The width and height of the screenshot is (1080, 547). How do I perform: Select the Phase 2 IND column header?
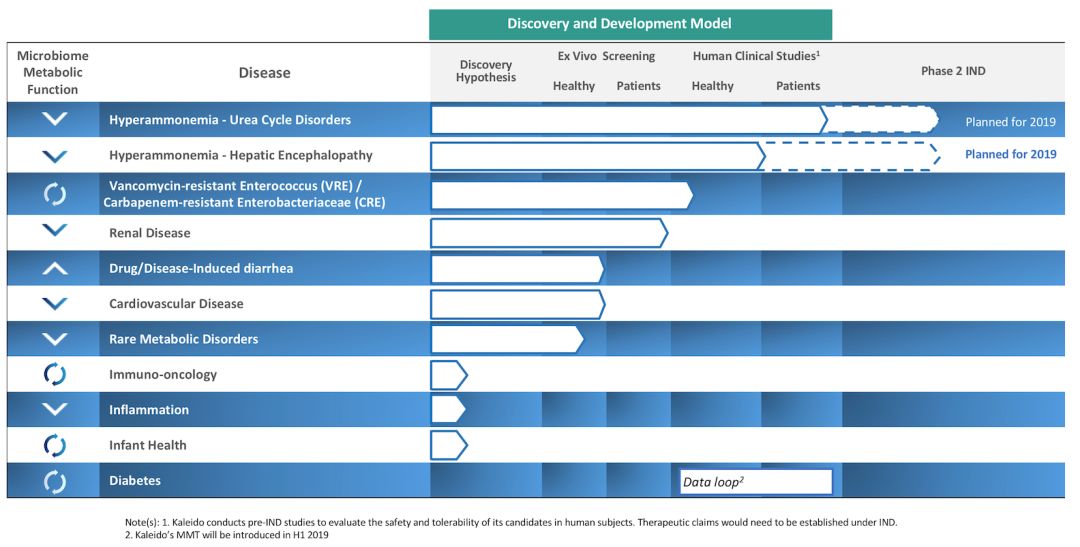click(x=953, y=71)
